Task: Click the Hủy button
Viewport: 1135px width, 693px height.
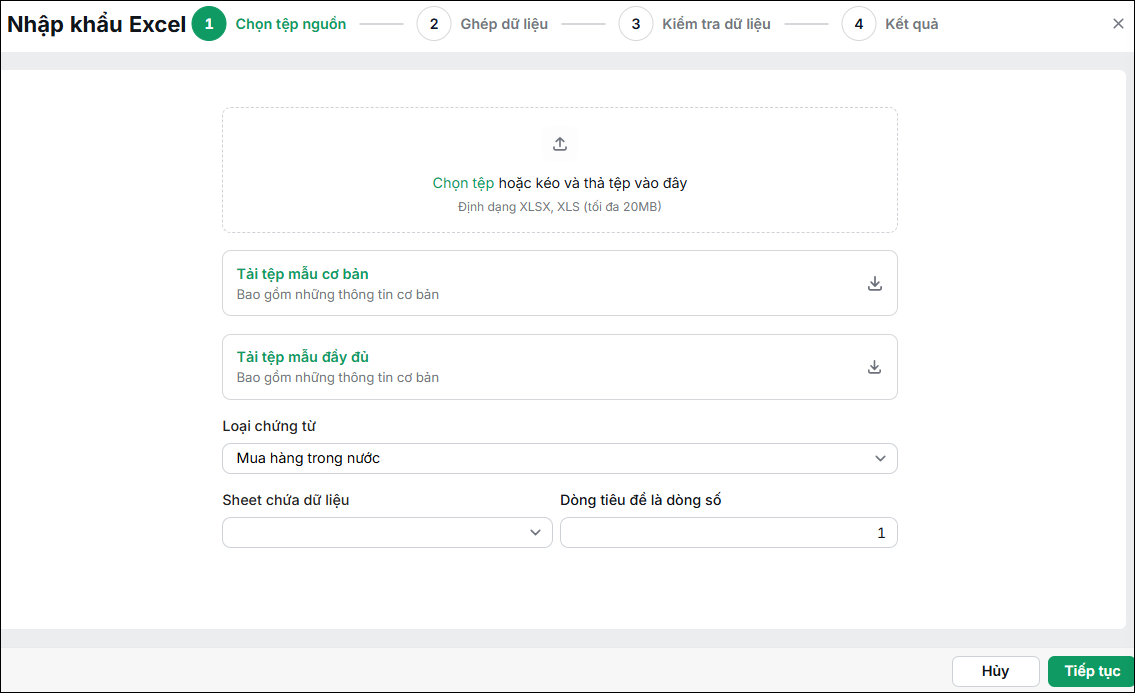Action: (x=995, y=671)
